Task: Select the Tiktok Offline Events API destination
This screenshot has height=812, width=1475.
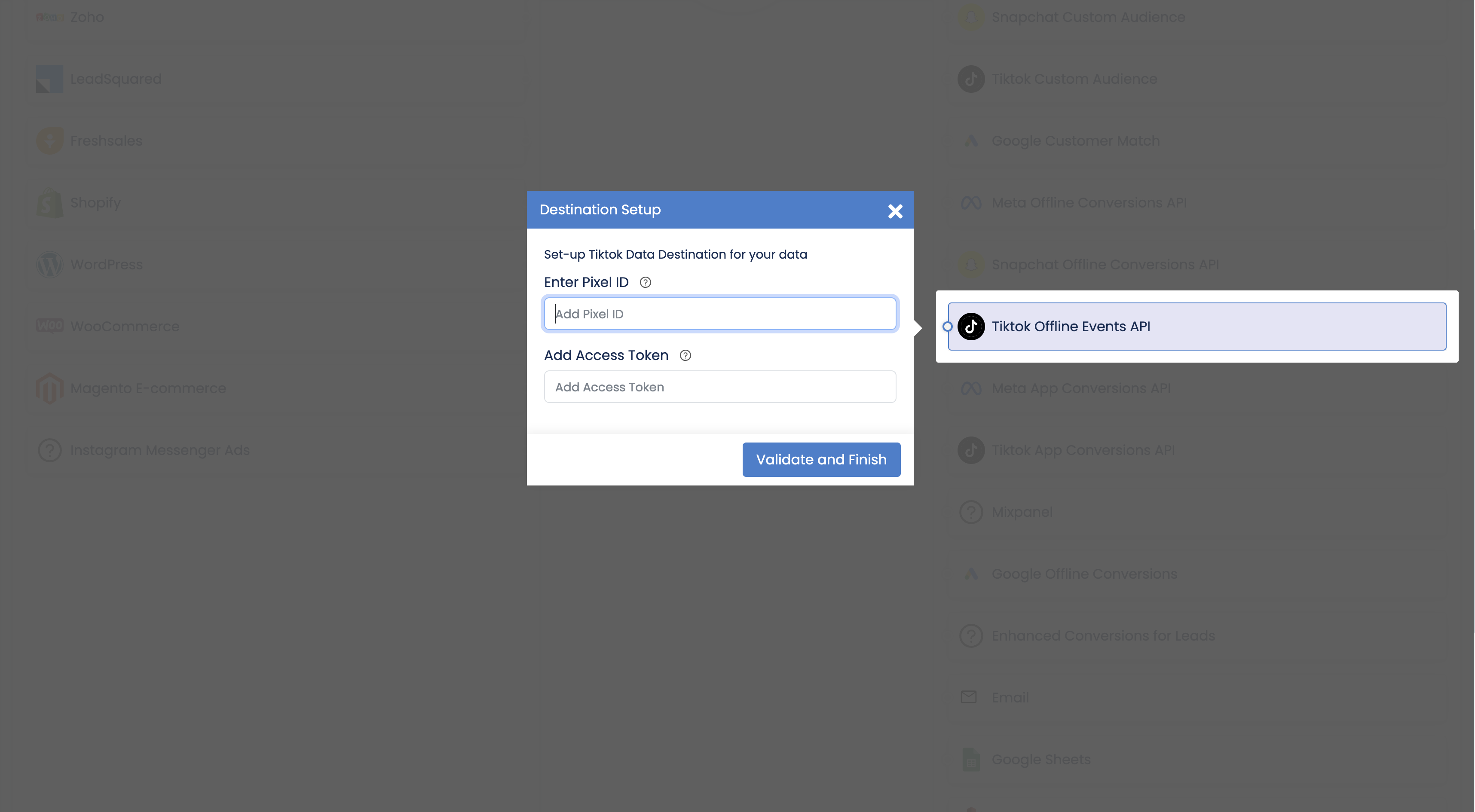Action: (1197, 326)
